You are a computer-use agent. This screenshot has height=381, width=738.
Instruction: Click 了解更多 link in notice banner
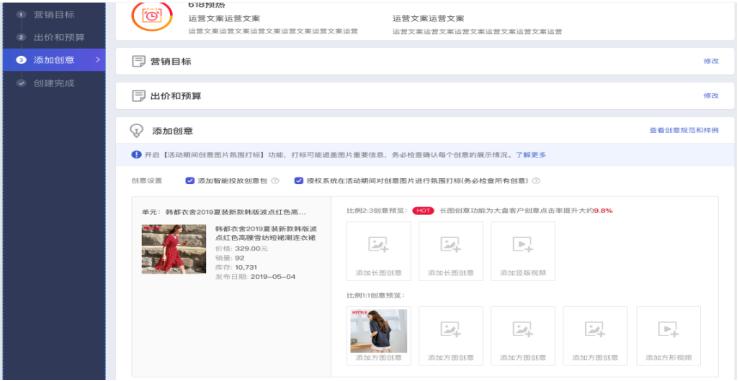tap(531, 154)
